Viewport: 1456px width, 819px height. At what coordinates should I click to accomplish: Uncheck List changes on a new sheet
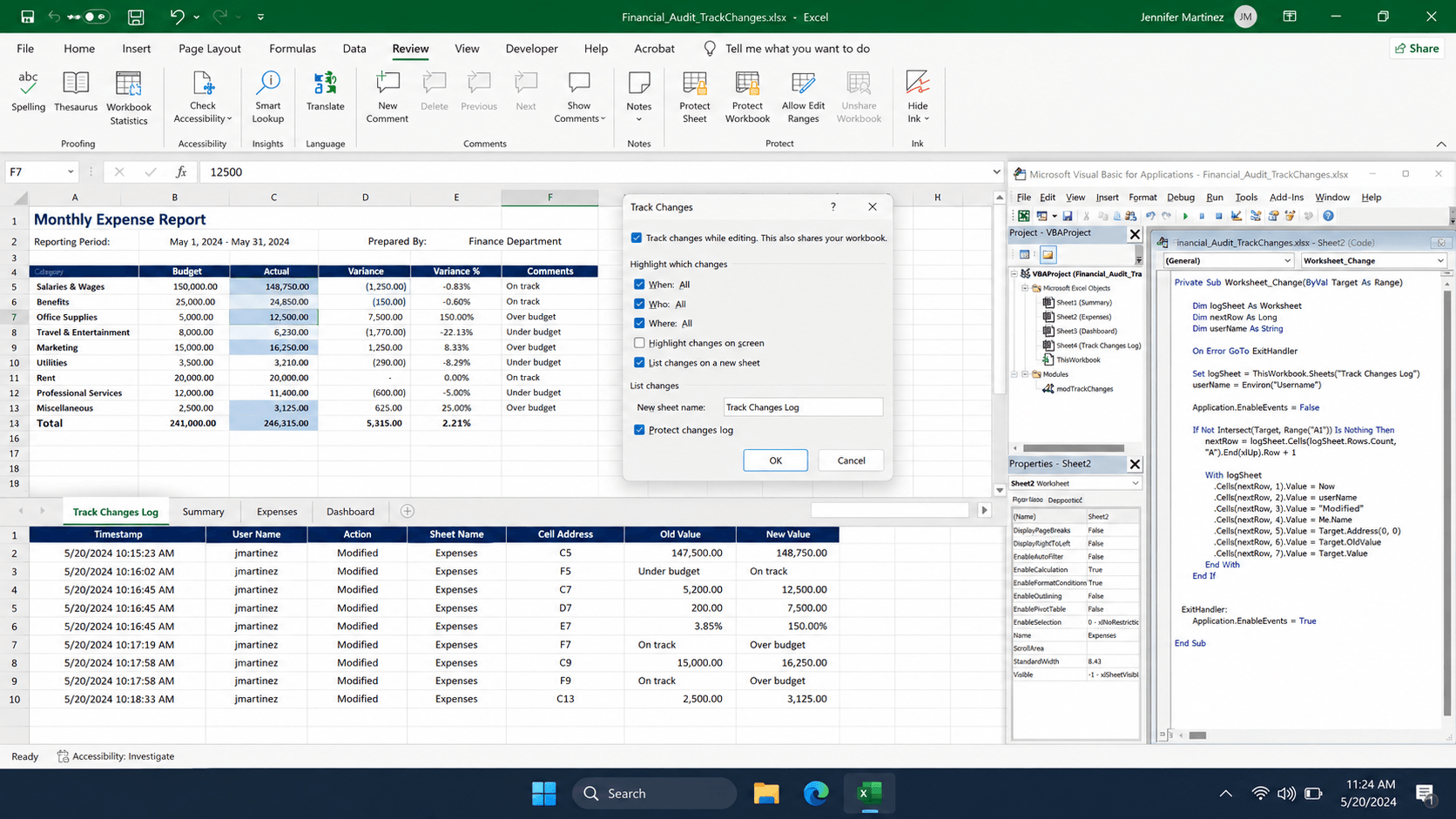639,362
